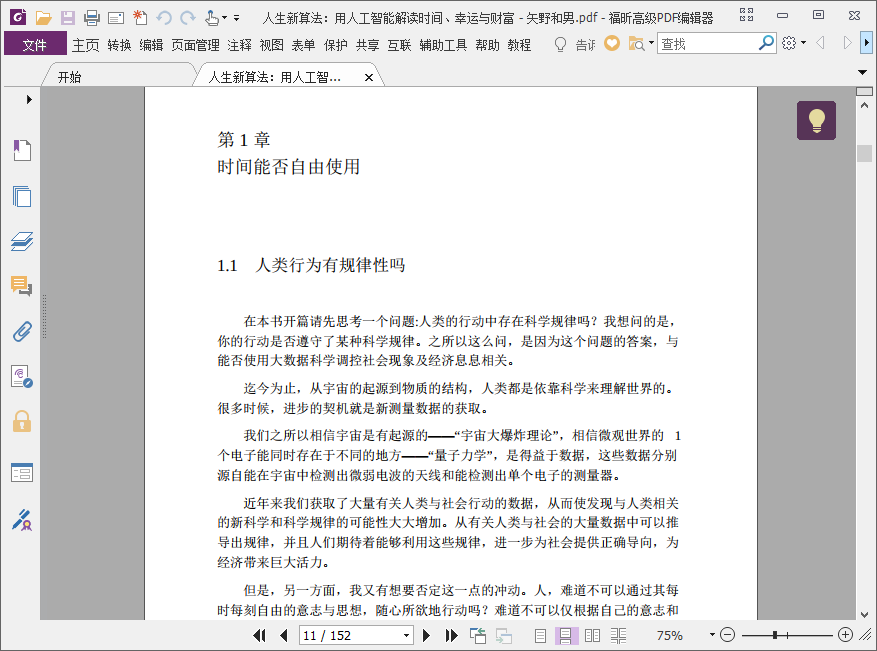Switch to facing pages view mode

(592, 635)
